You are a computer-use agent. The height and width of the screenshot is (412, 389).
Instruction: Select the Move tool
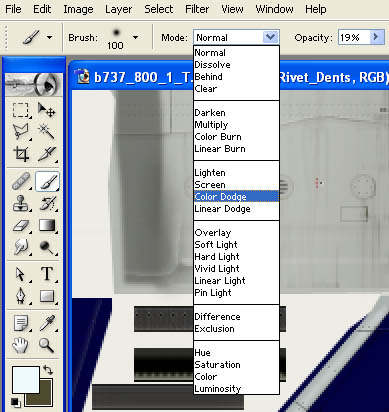point(46,110)
